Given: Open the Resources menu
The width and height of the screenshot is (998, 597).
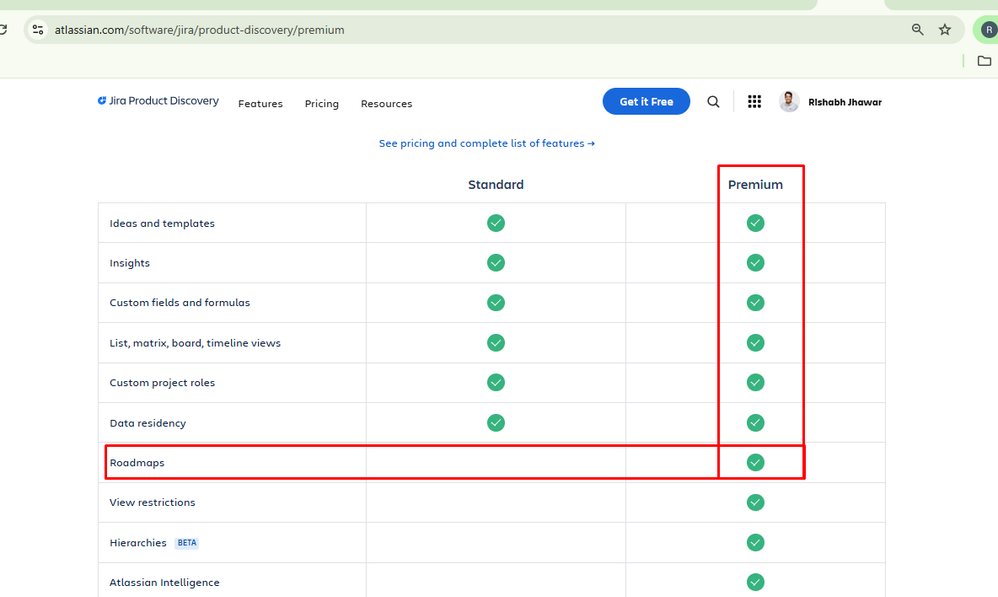Looking at the screenshot, I should (x=386, y=104).
